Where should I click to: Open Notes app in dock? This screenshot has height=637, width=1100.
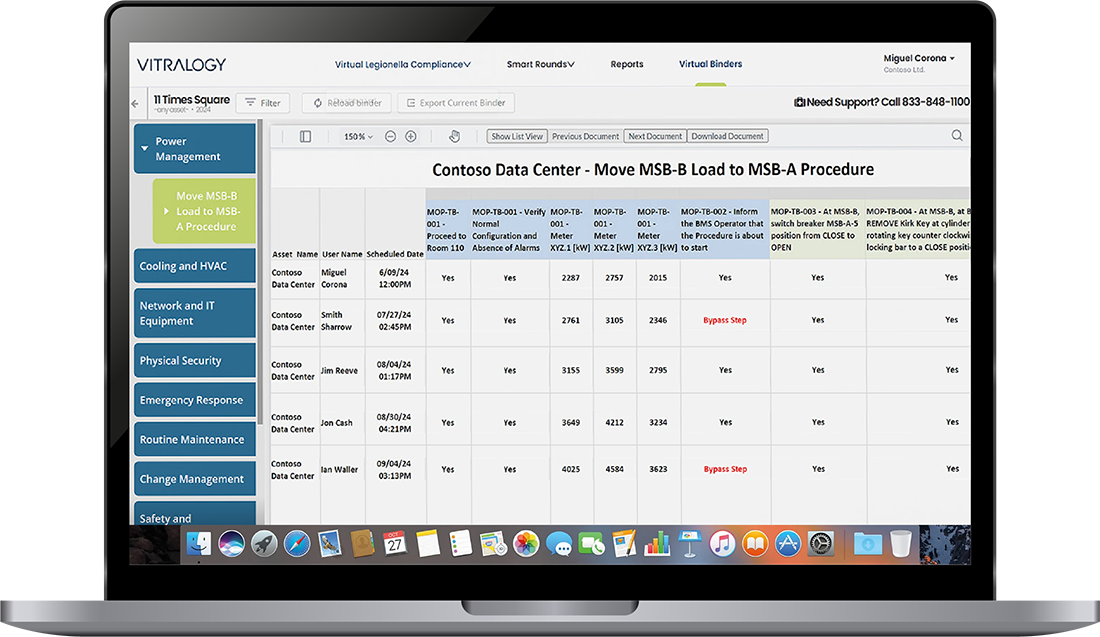pyautogui.click(x=428, y=544)
